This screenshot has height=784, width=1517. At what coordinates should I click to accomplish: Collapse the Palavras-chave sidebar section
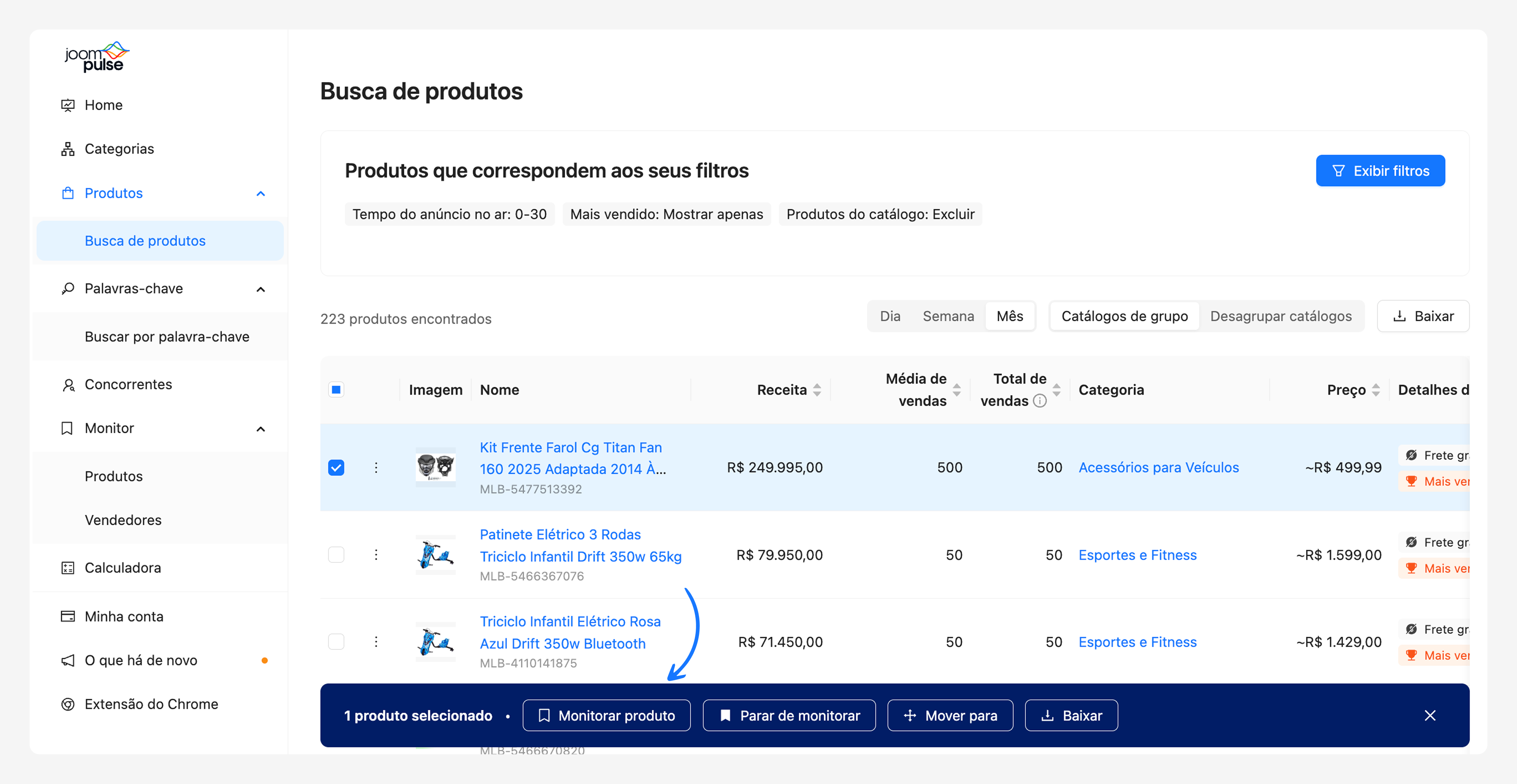[261, 289]
